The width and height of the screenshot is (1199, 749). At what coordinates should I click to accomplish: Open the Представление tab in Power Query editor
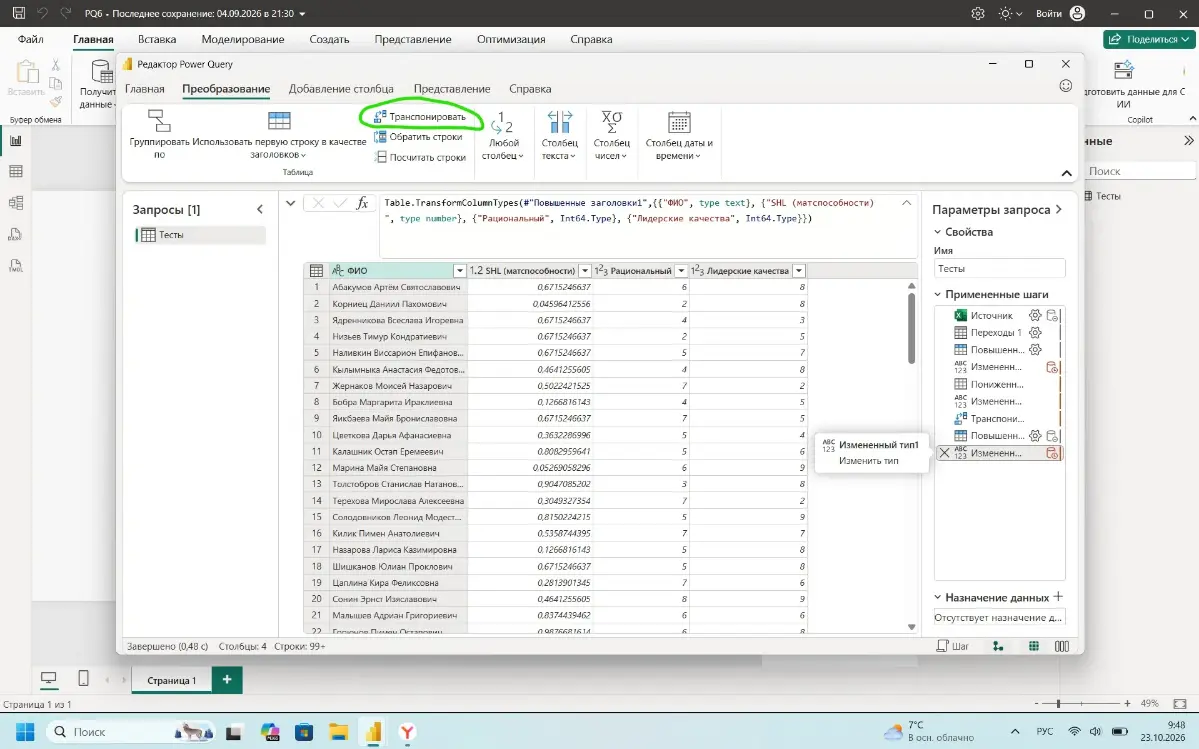pyautogui.click(x=452, y=89)
